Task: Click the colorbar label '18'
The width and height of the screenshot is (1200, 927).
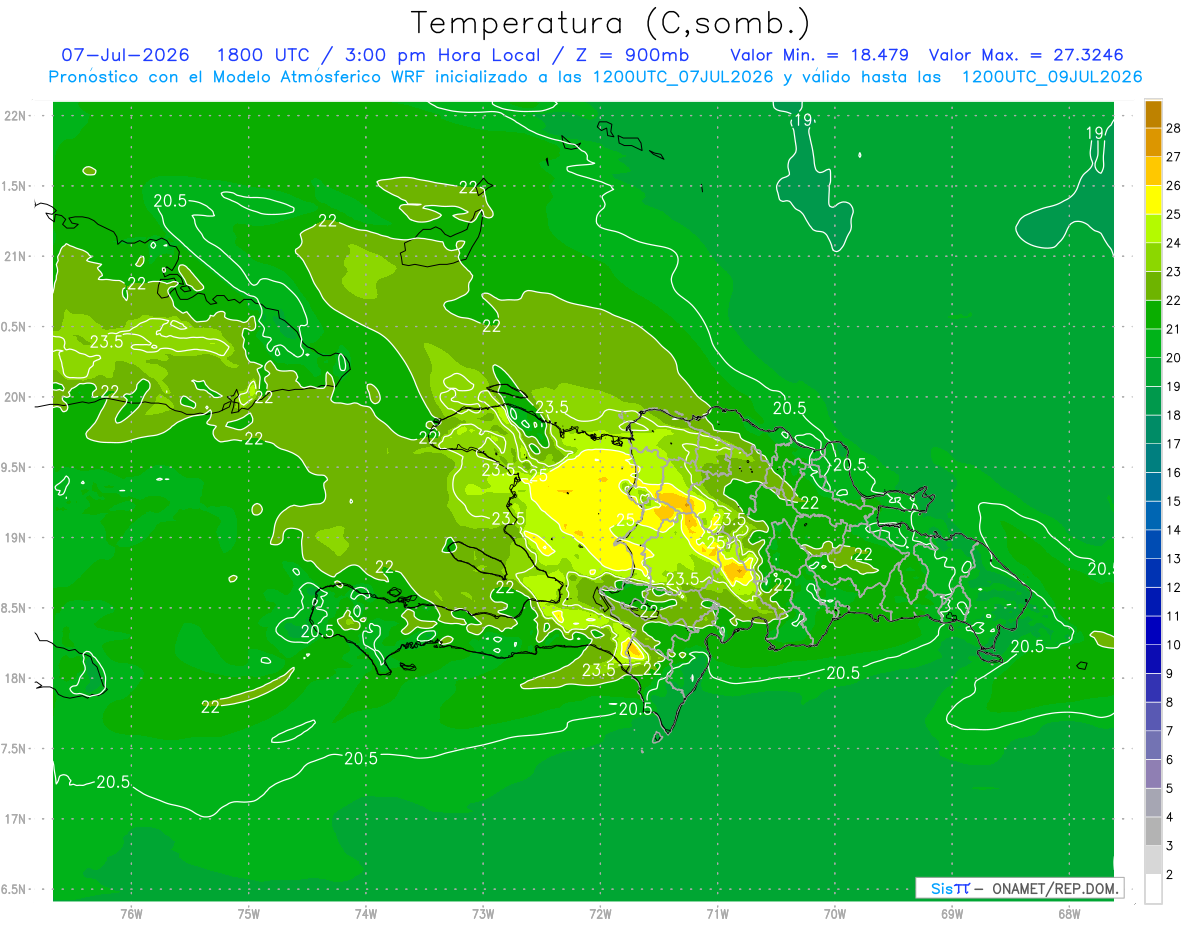Action: (x=1174, y=415)
